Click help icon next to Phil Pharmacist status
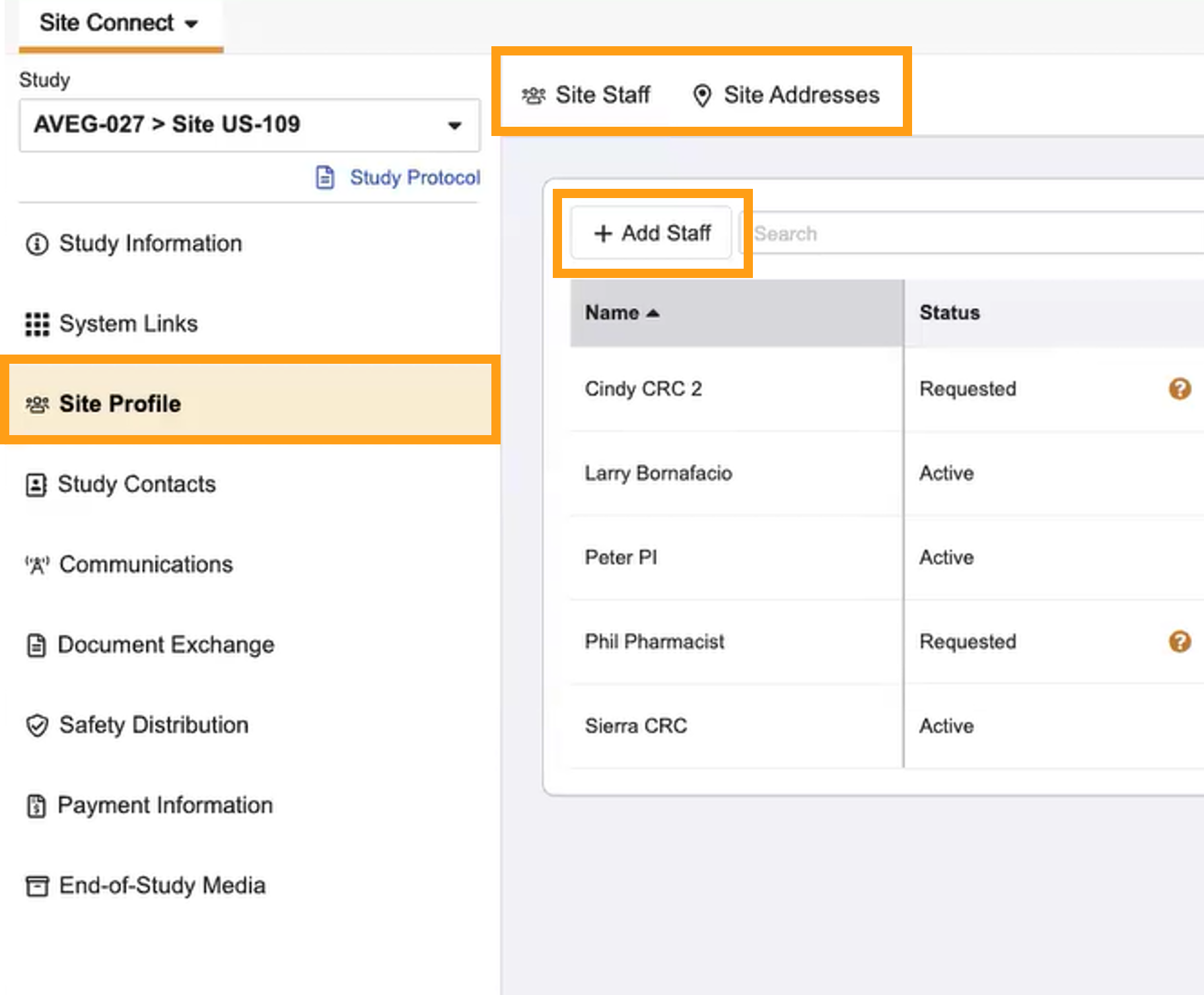 click(x=1180, y=642)
